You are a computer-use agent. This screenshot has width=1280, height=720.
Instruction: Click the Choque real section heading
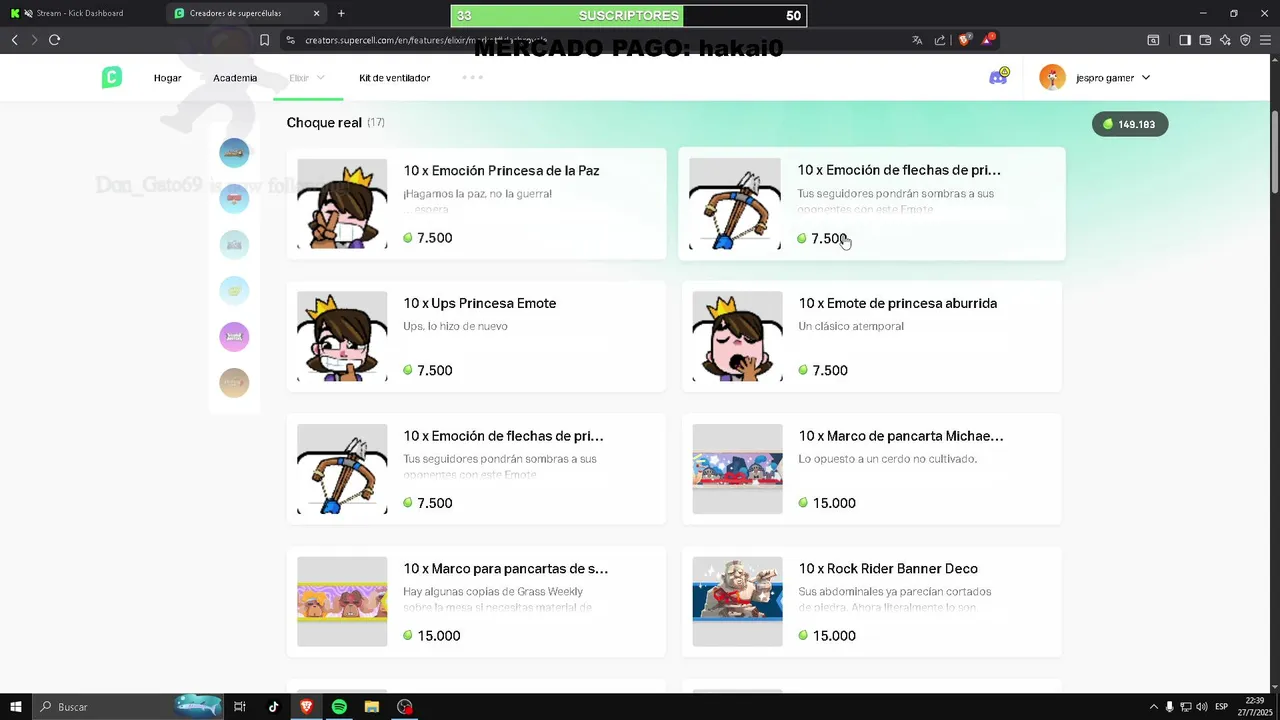click(324, 122)
